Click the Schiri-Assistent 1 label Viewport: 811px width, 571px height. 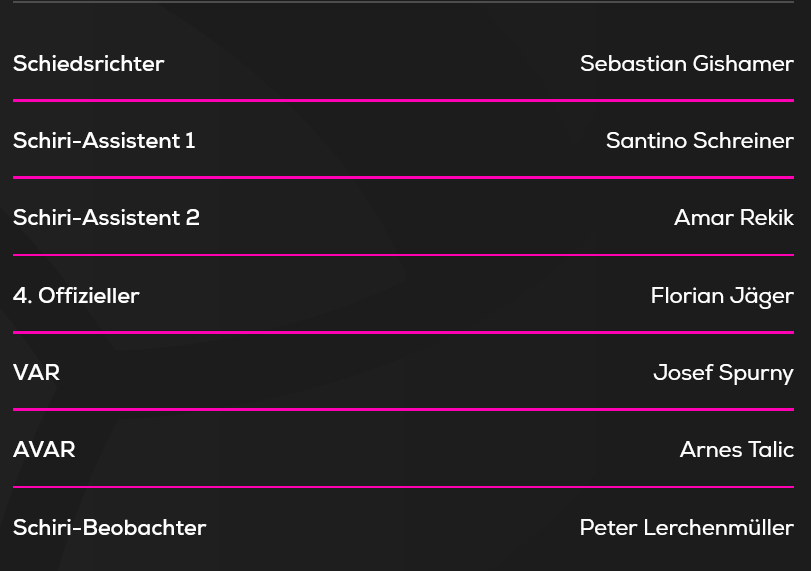(x=104, y=141)
